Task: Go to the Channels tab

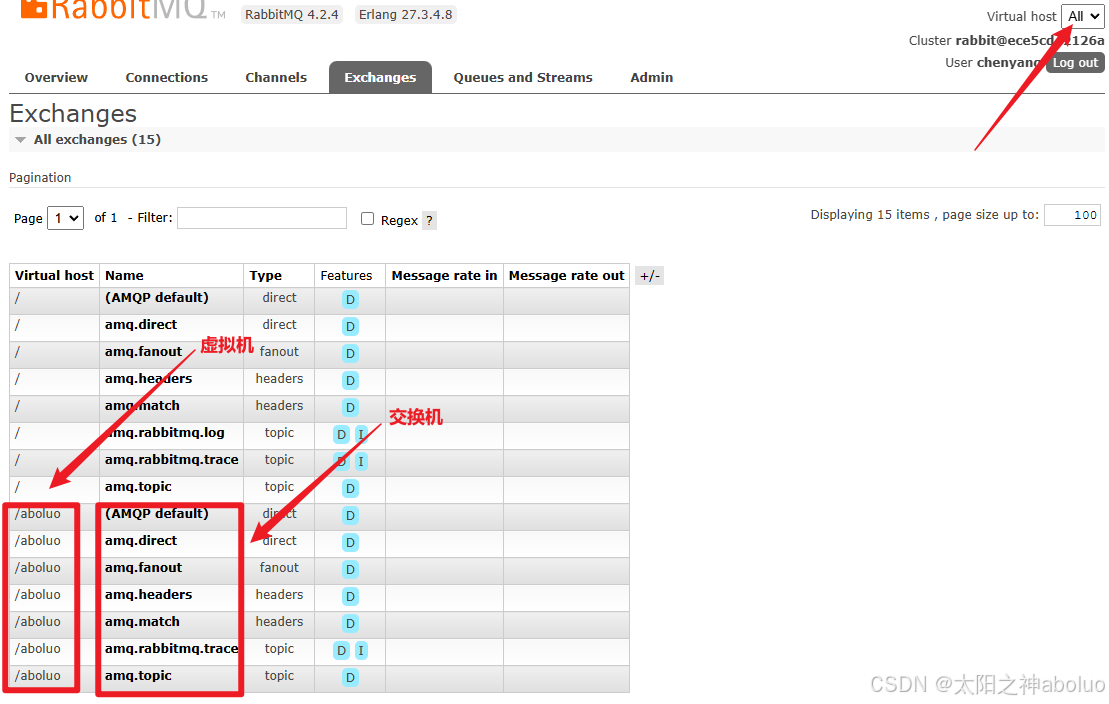Action: [x=276, y=78]
